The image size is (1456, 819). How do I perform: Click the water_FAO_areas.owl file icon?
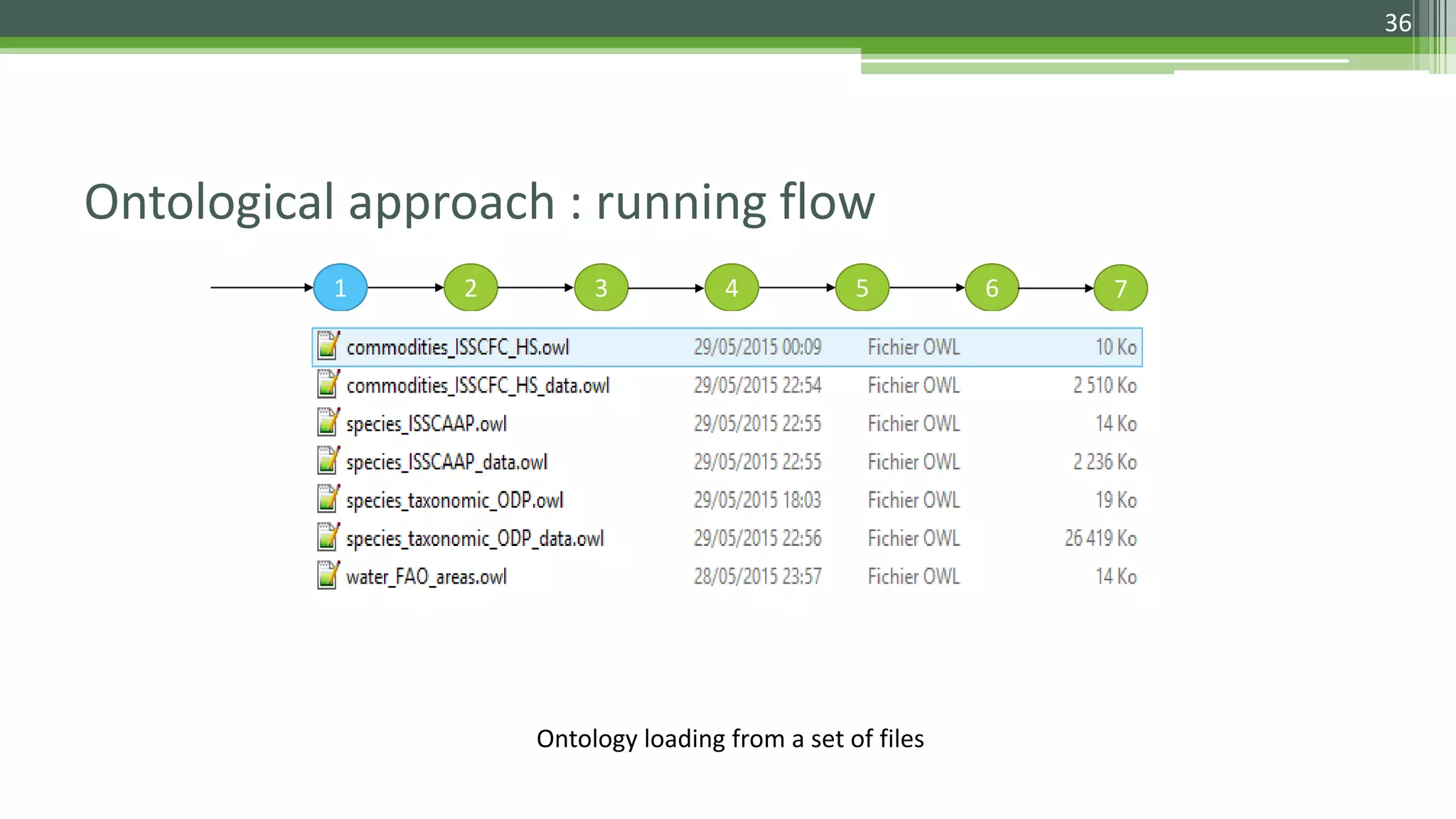328,576
